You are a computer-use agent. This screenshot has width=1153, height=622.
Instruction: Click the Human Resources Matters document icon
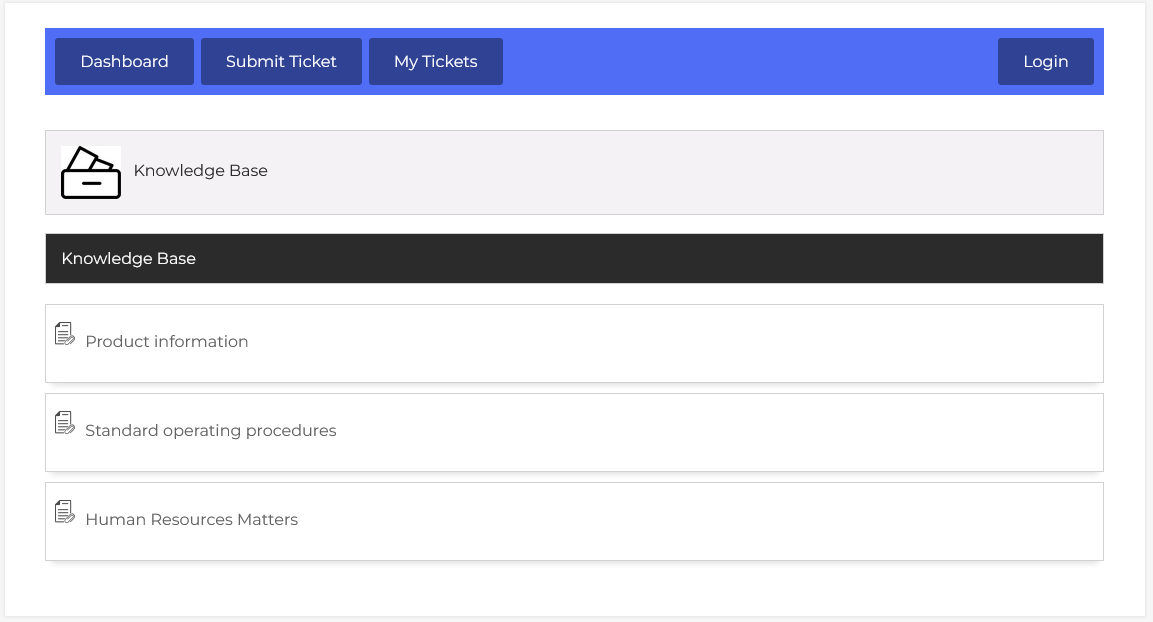65,512
